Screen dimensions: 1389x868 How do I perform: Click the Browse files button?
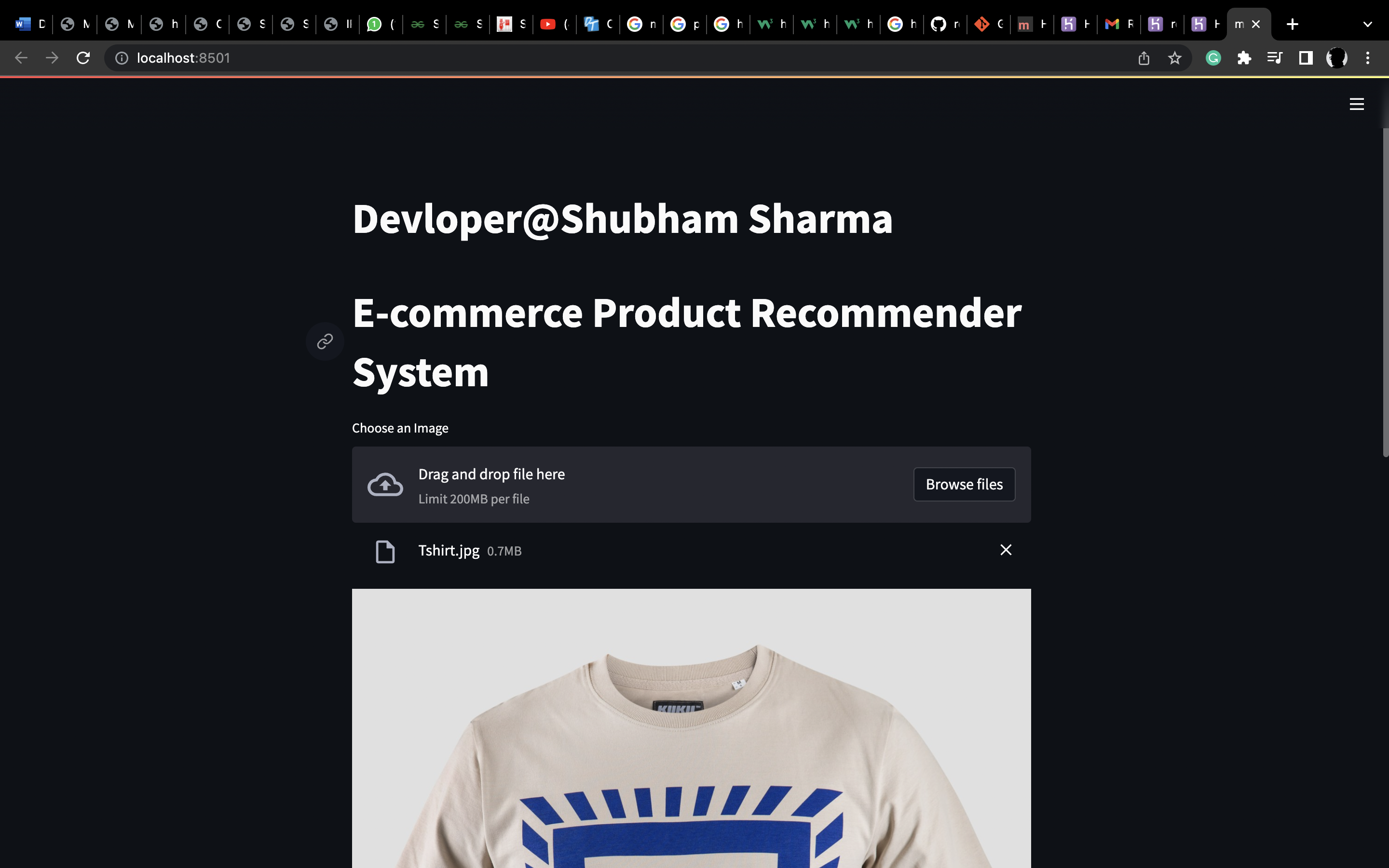(964, 484)
